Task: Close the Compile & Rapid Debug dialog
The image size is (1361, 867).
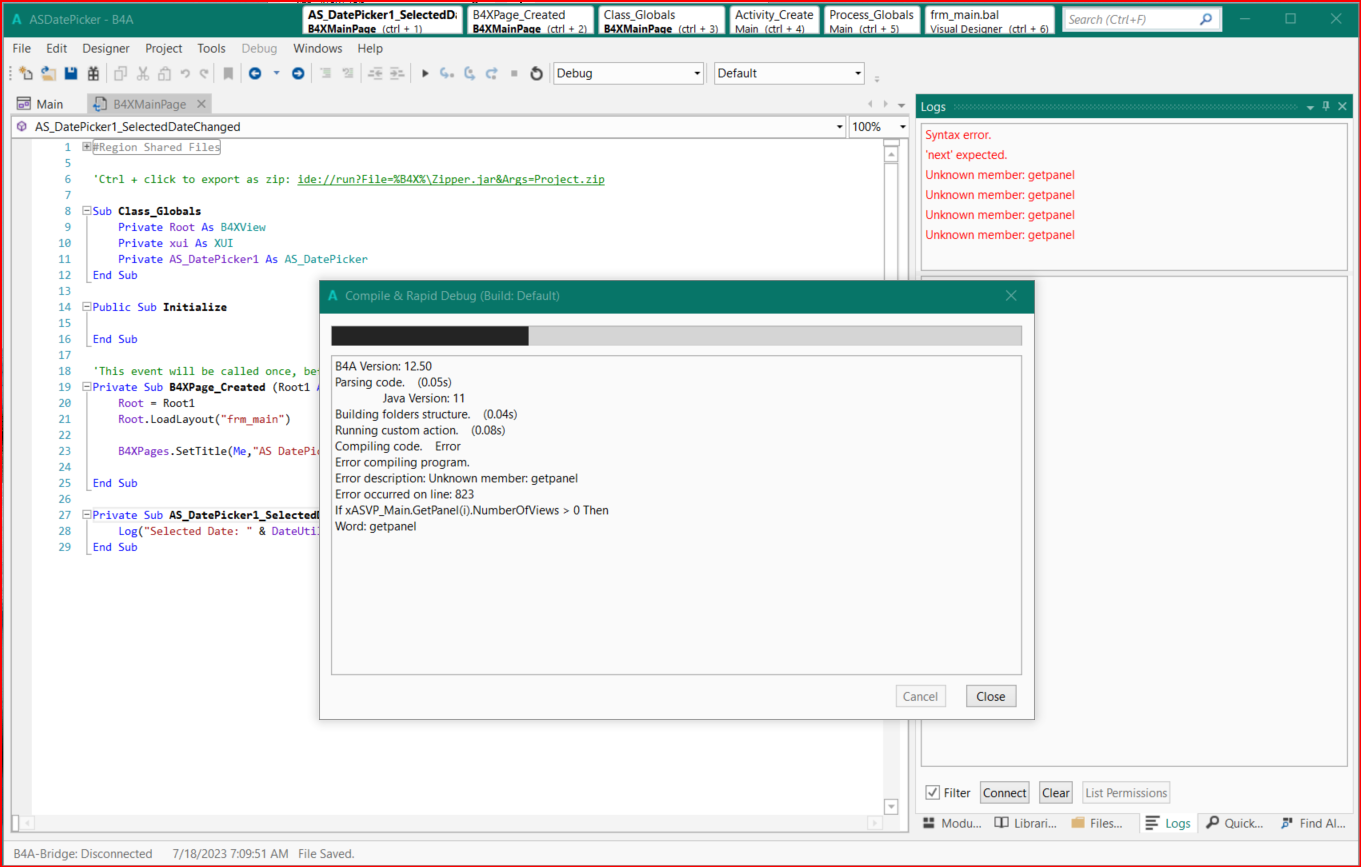Action: [x=990, y=696]
